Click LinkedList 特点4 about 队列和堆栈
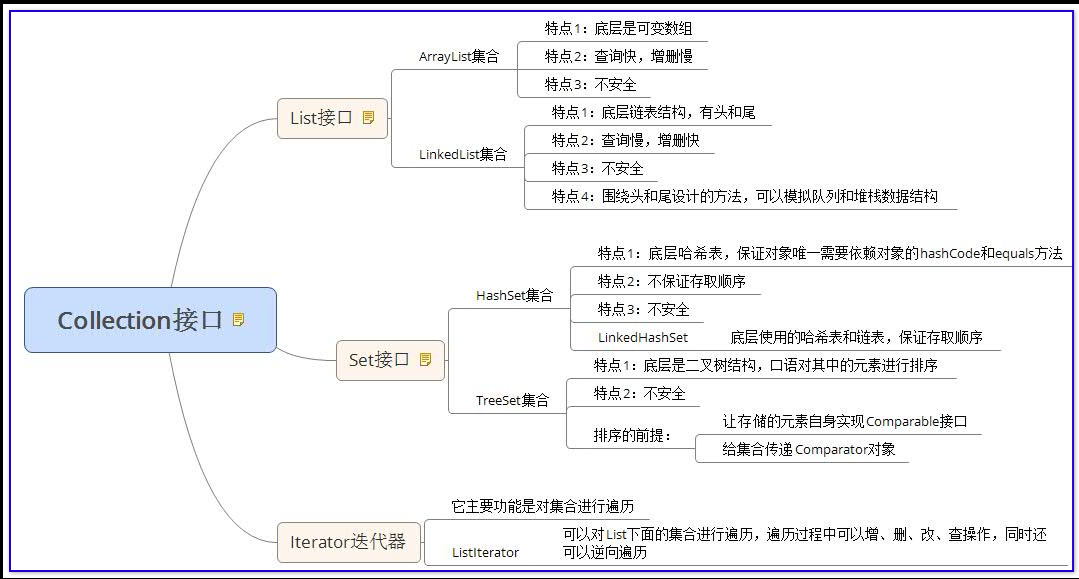This screenshot has width=1079, height=579. coord(744,196)
